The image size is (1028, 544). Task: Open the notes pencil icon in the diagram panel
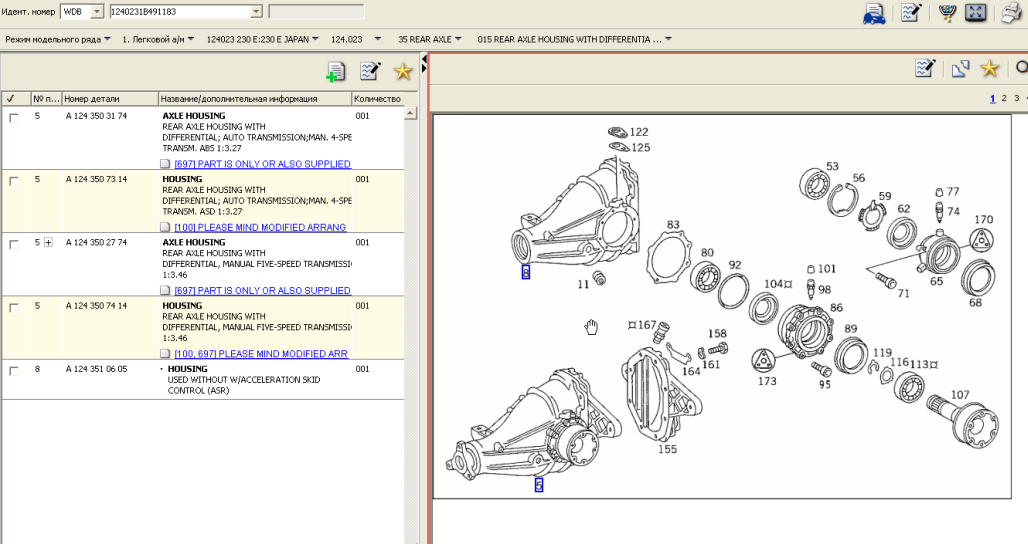pyautogui.click(x=925, y=68)
